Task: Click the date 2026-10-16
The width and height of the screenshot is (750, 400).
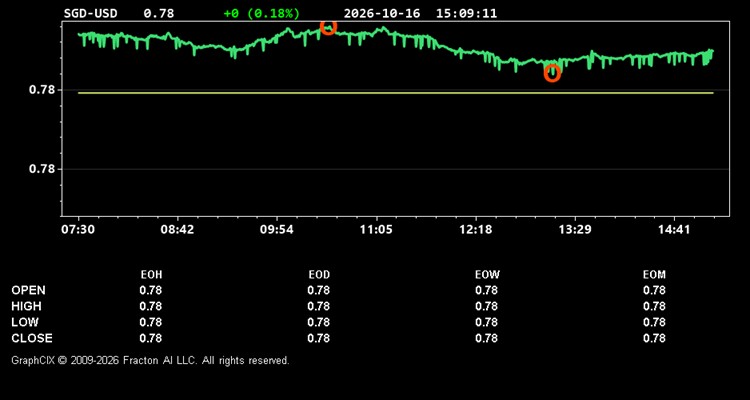Action: (x=382, y=13)
